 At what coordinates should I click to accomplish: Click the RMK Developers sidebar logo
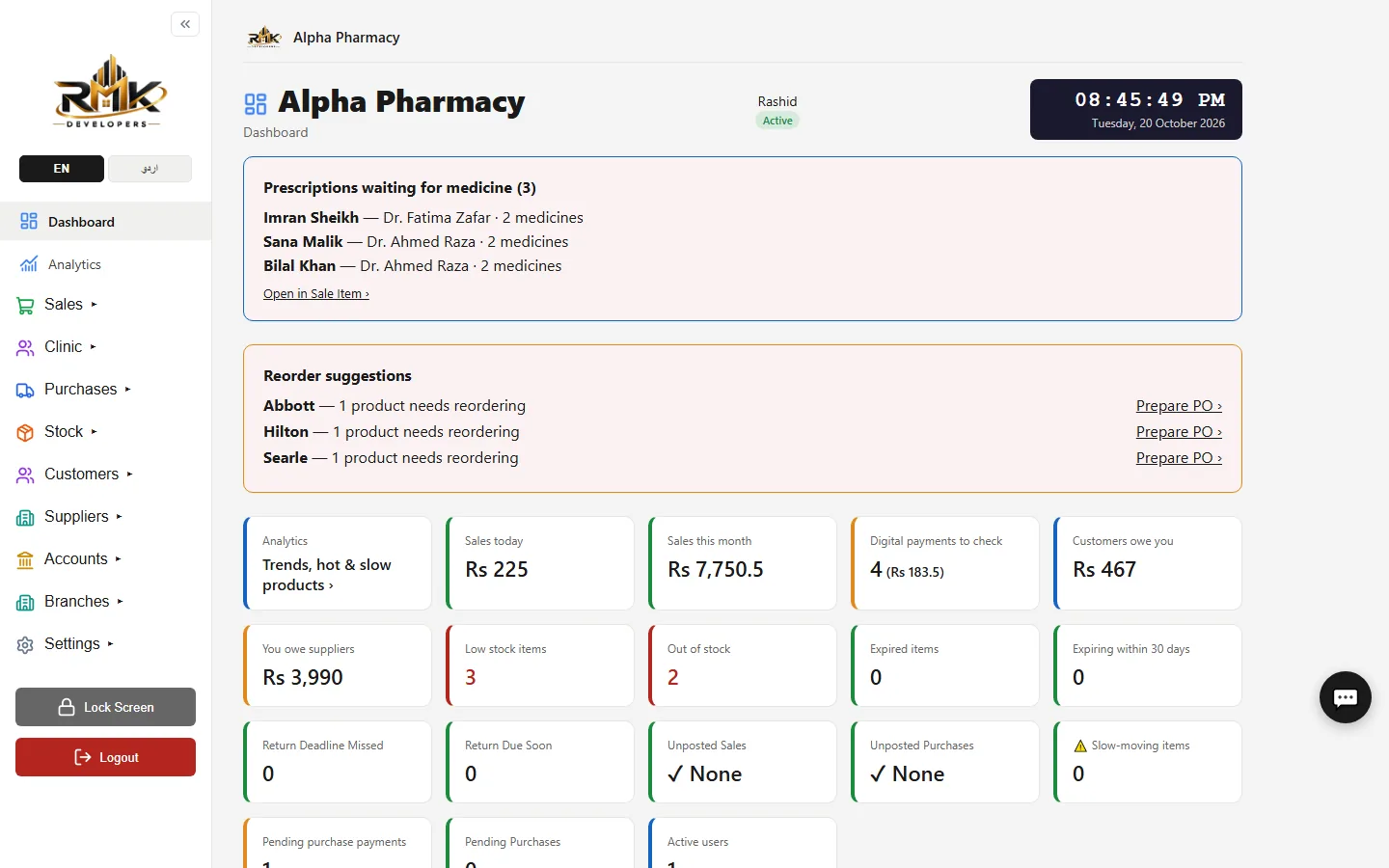(109, 92)
